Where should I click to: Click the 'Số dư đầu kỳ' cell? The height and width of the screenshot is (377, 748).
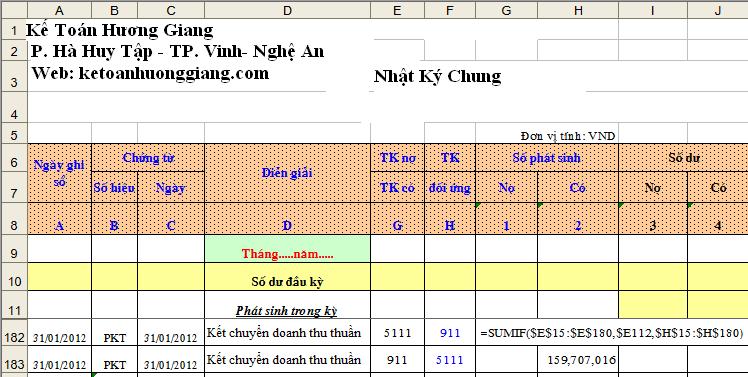(287, 277)
